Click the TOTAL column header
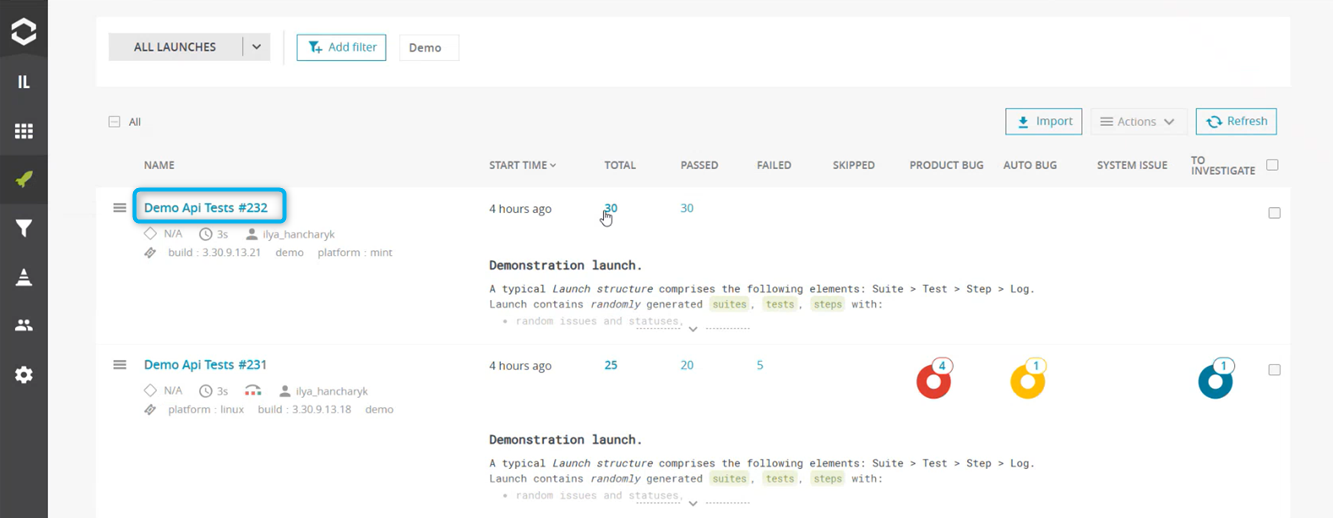 point(620,165)
